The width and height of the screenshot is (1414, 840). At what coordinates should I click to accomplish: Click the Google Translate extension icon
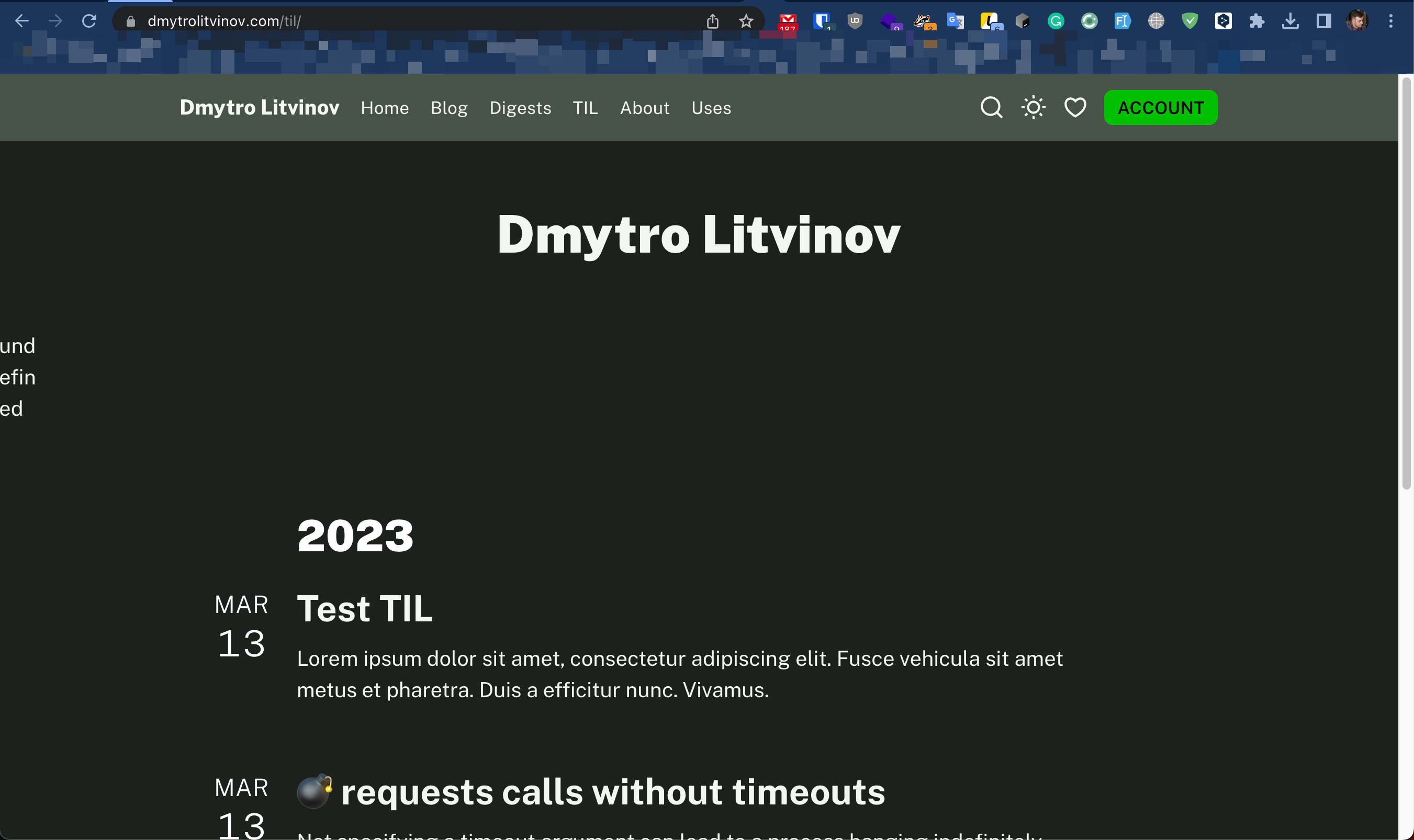[x=956, y=21]
